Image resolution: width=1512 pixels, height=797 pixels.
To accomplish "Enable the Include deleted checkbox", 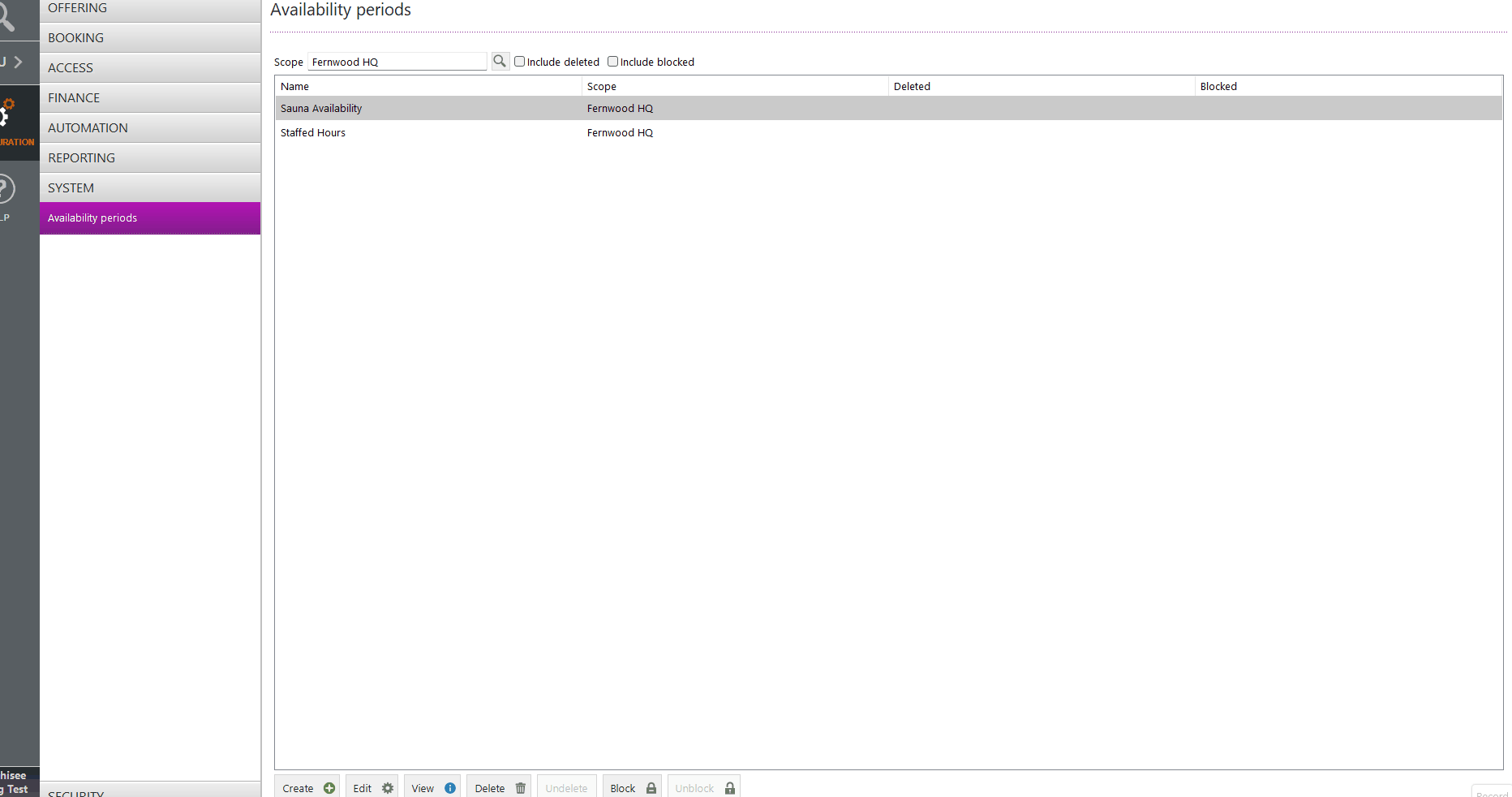I will (519, 61).
